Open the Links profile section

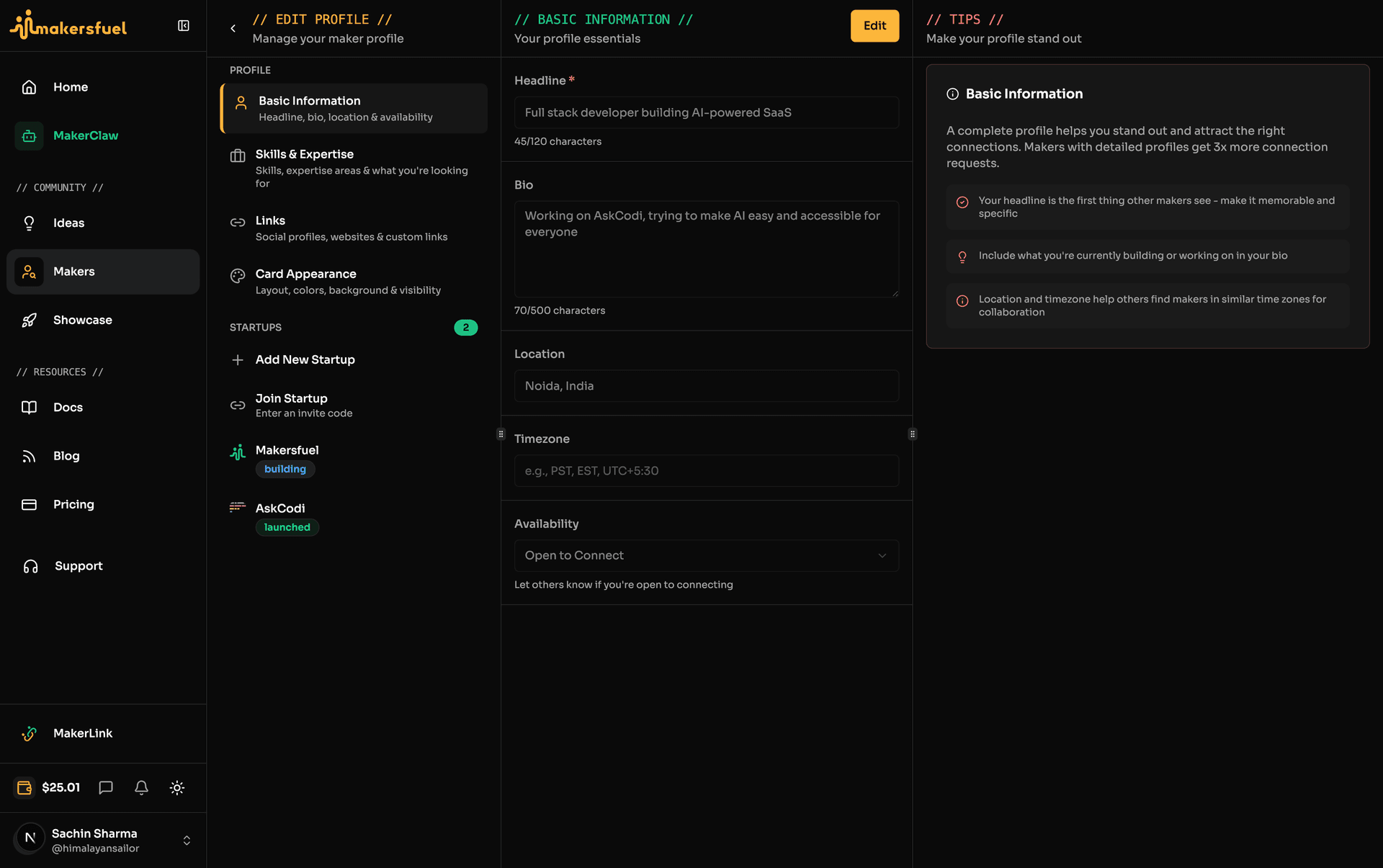pyautogui.click(x=354, y=228)
